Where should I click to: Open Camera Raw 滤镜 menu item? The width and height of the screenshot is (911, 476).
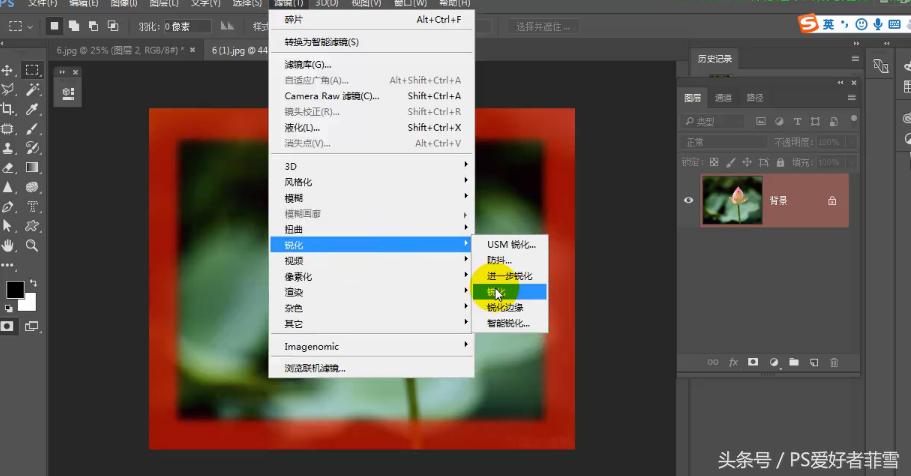pyautogui.click(x=372, y=96)
